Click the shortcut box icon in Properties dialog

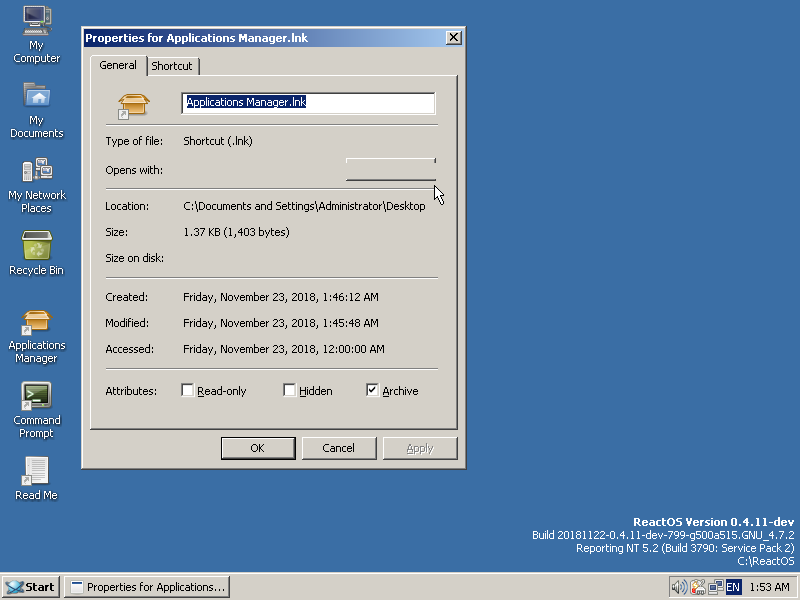133,106
